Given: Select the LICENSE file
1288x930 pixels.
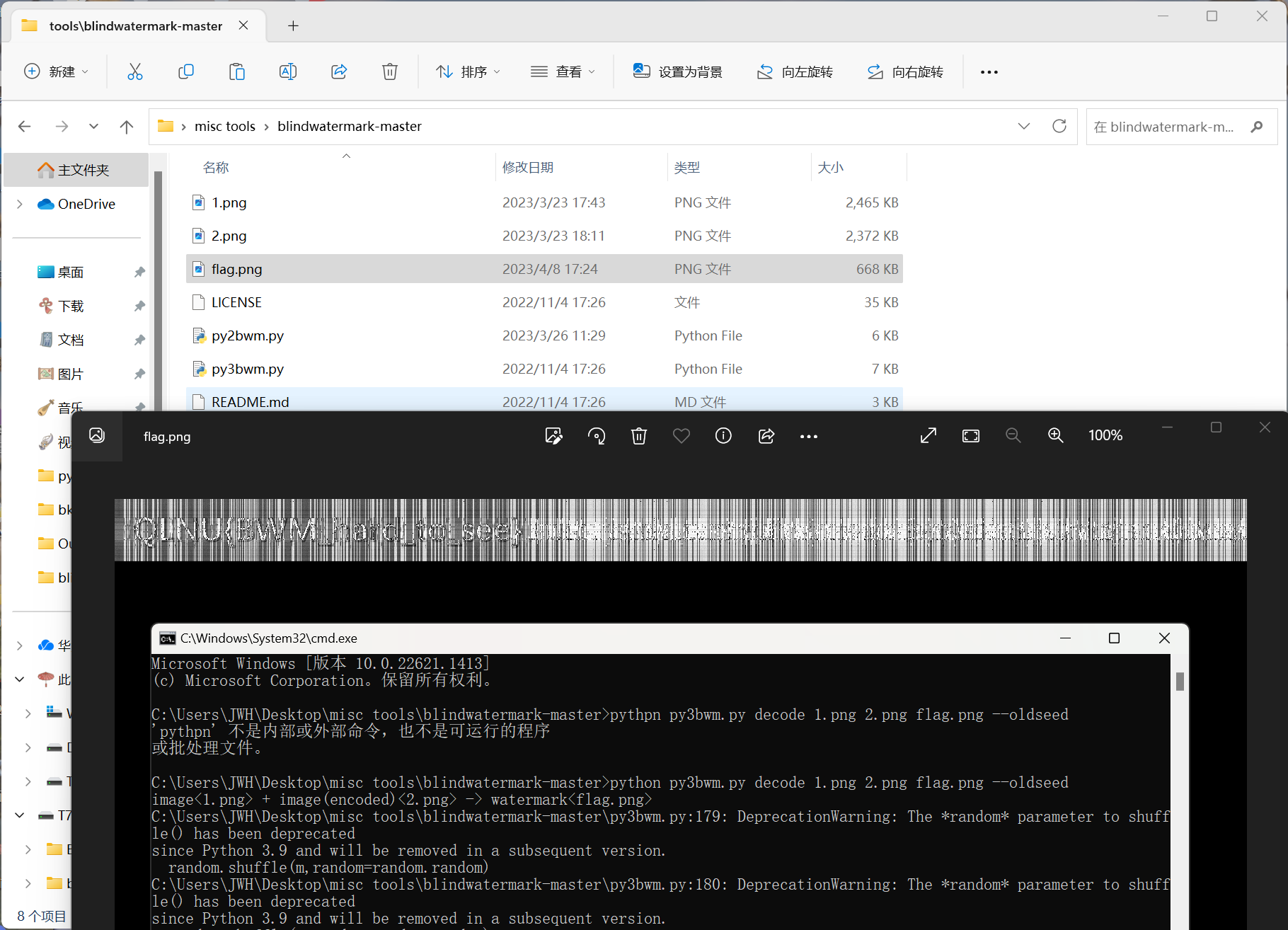Looking at the screenshot, I should click(544, 302).
